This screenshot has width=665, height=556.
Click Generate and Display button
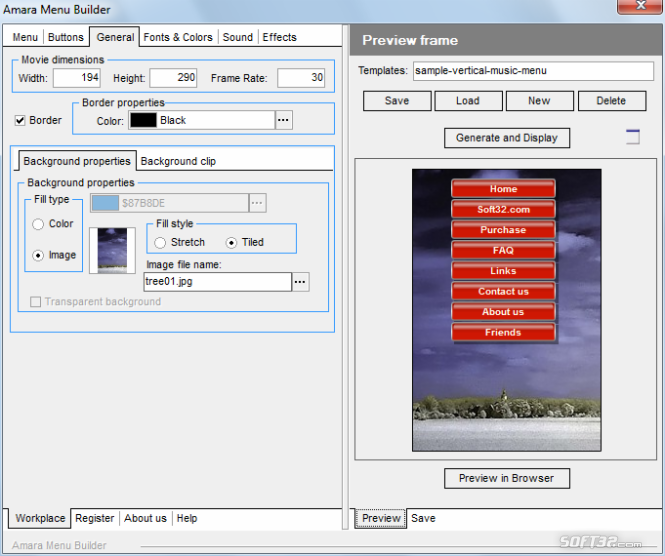(507, 138)
